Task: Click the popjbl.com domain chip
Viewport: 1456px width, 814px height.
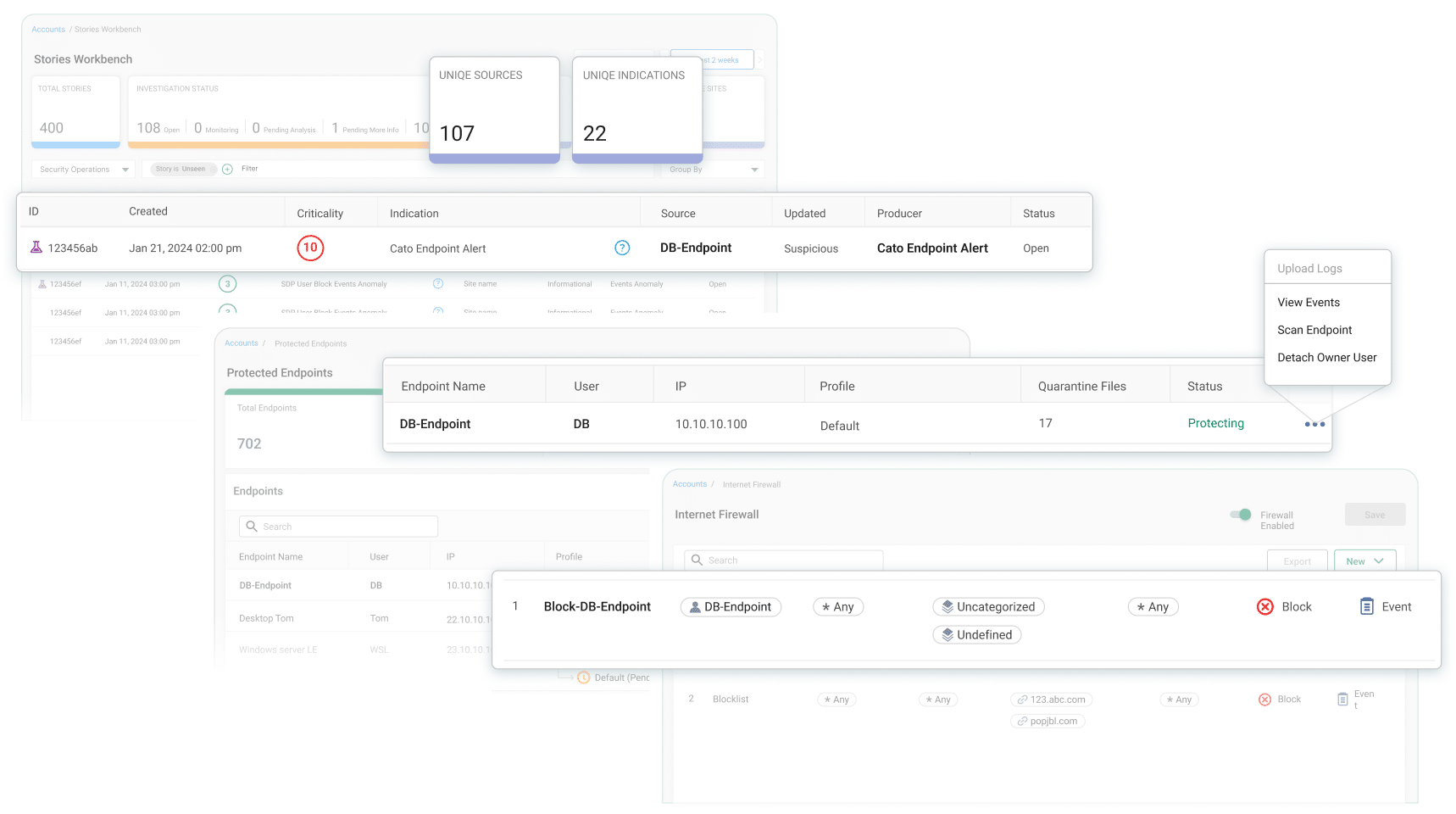Action: [x=1048, y=721]
